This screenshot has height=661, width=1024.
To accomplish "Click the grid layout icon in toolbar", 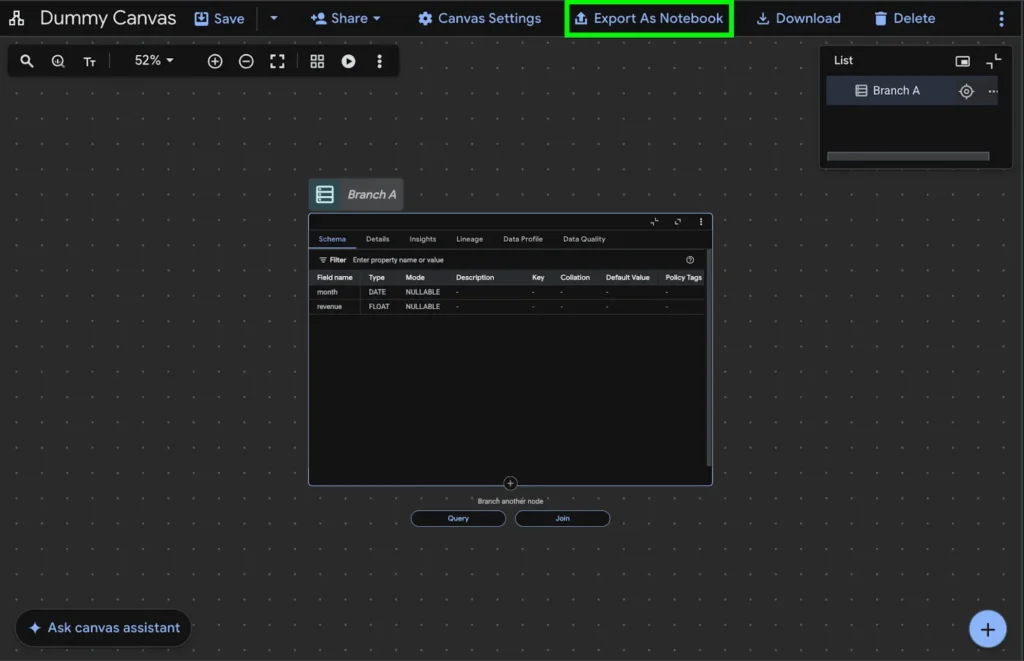I will point(317,61).
